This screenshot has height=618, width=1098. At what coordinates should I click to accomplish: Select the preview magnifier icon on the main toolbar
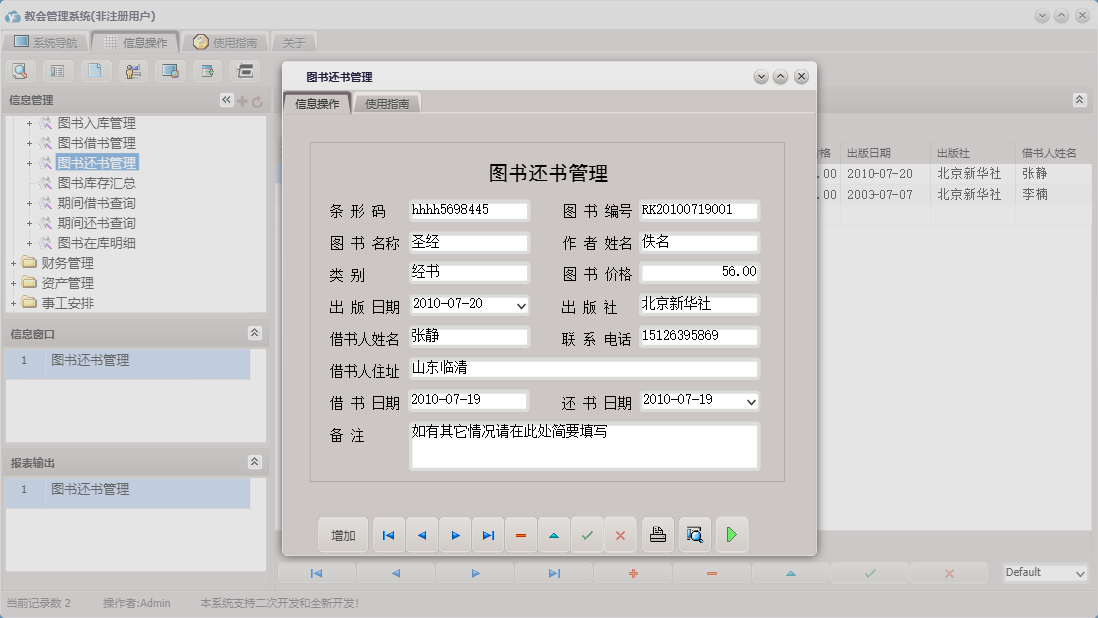tap(20, 70)
